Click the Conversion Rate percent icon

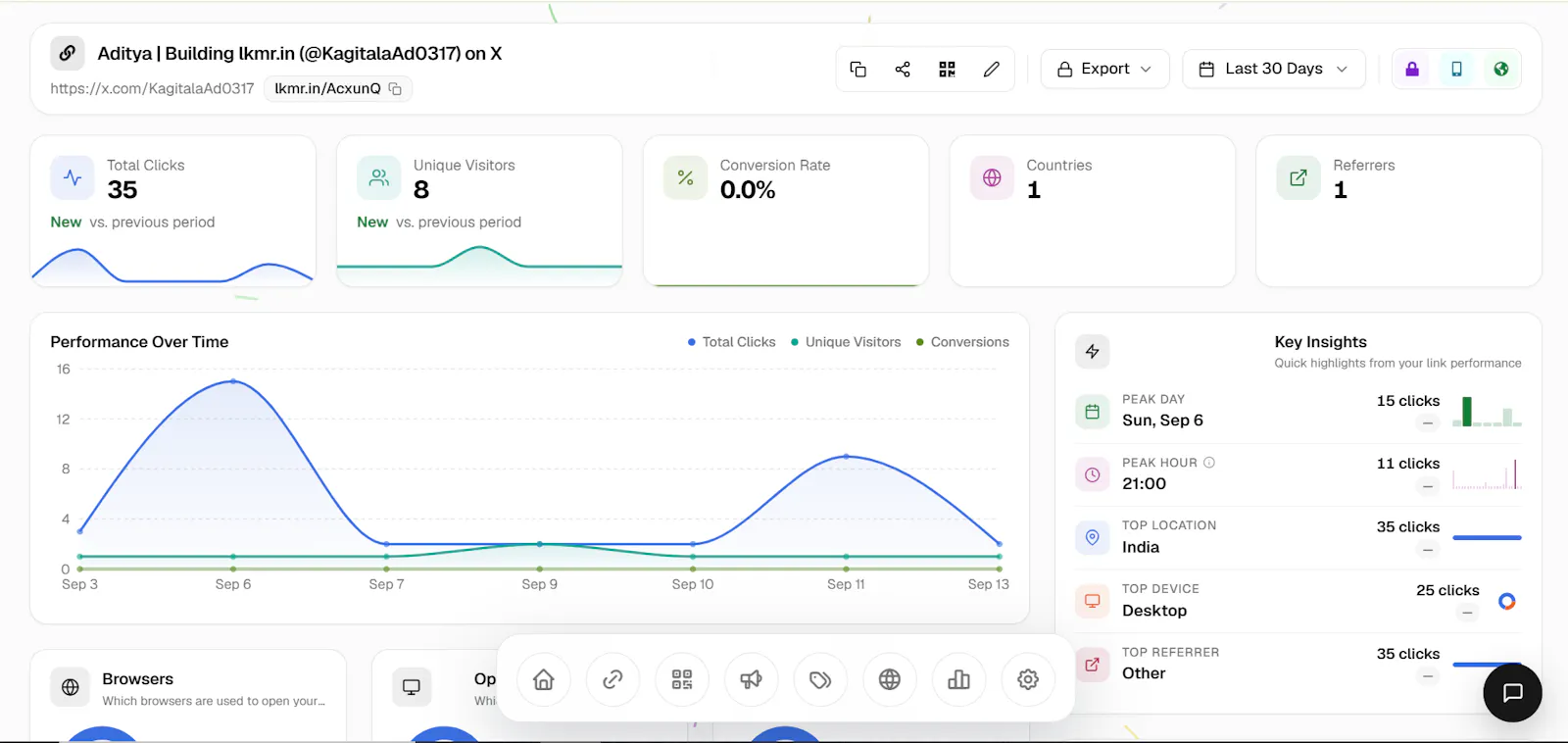(x=686, y=177)
